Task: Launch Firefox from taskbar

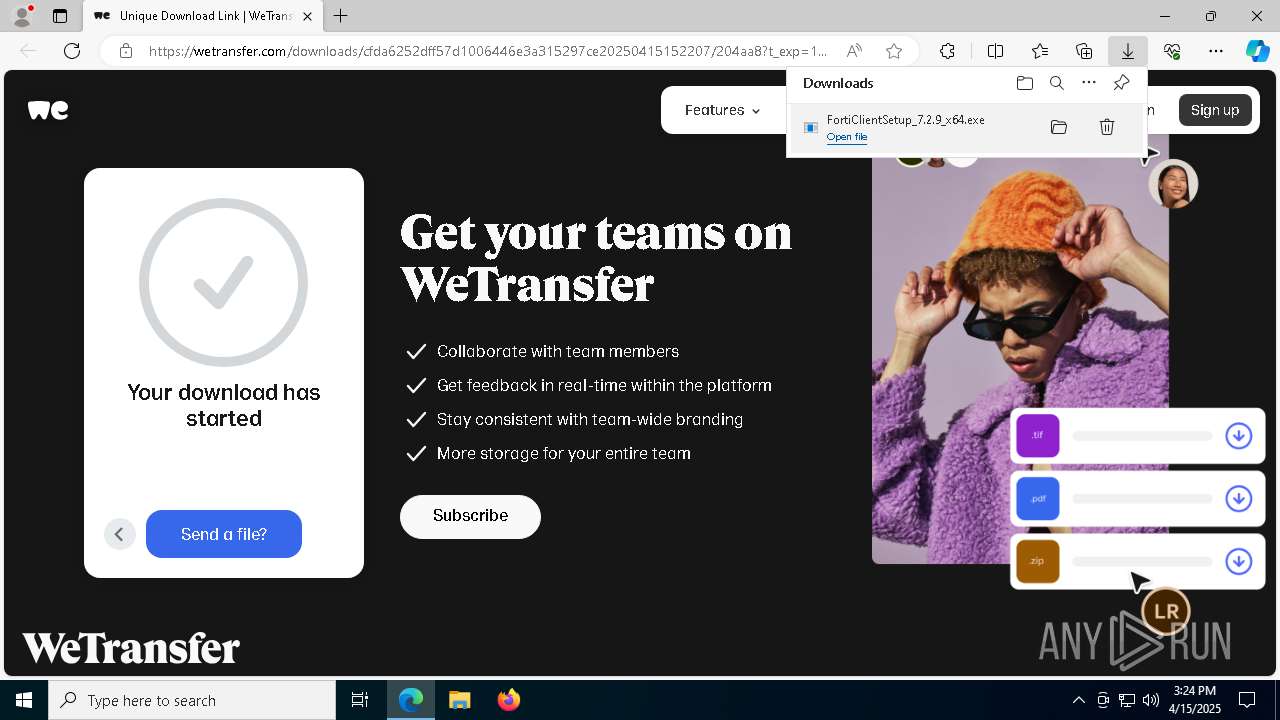Action: (x=509, y=700)
